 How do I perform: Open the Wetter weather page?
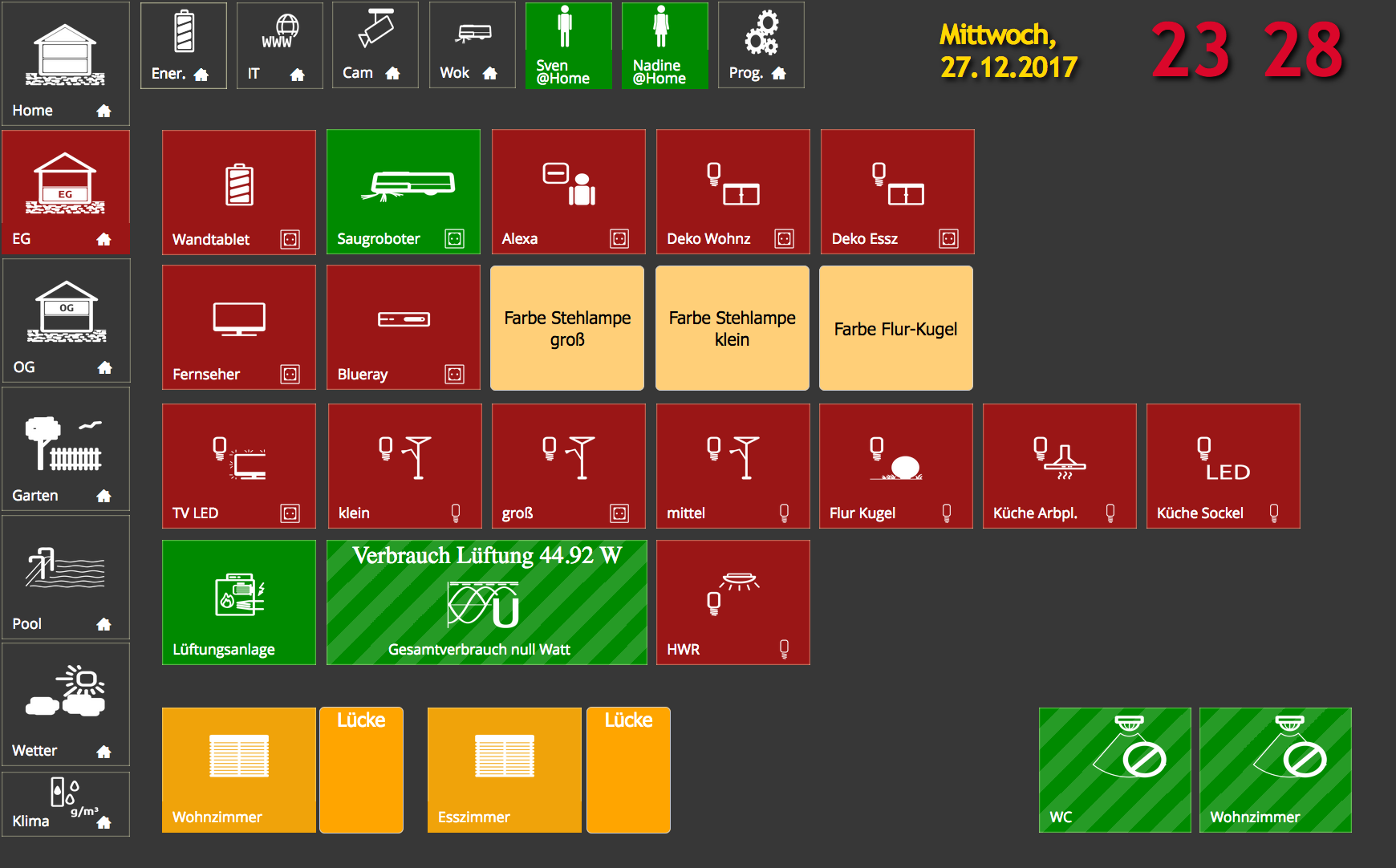(66, 704)
